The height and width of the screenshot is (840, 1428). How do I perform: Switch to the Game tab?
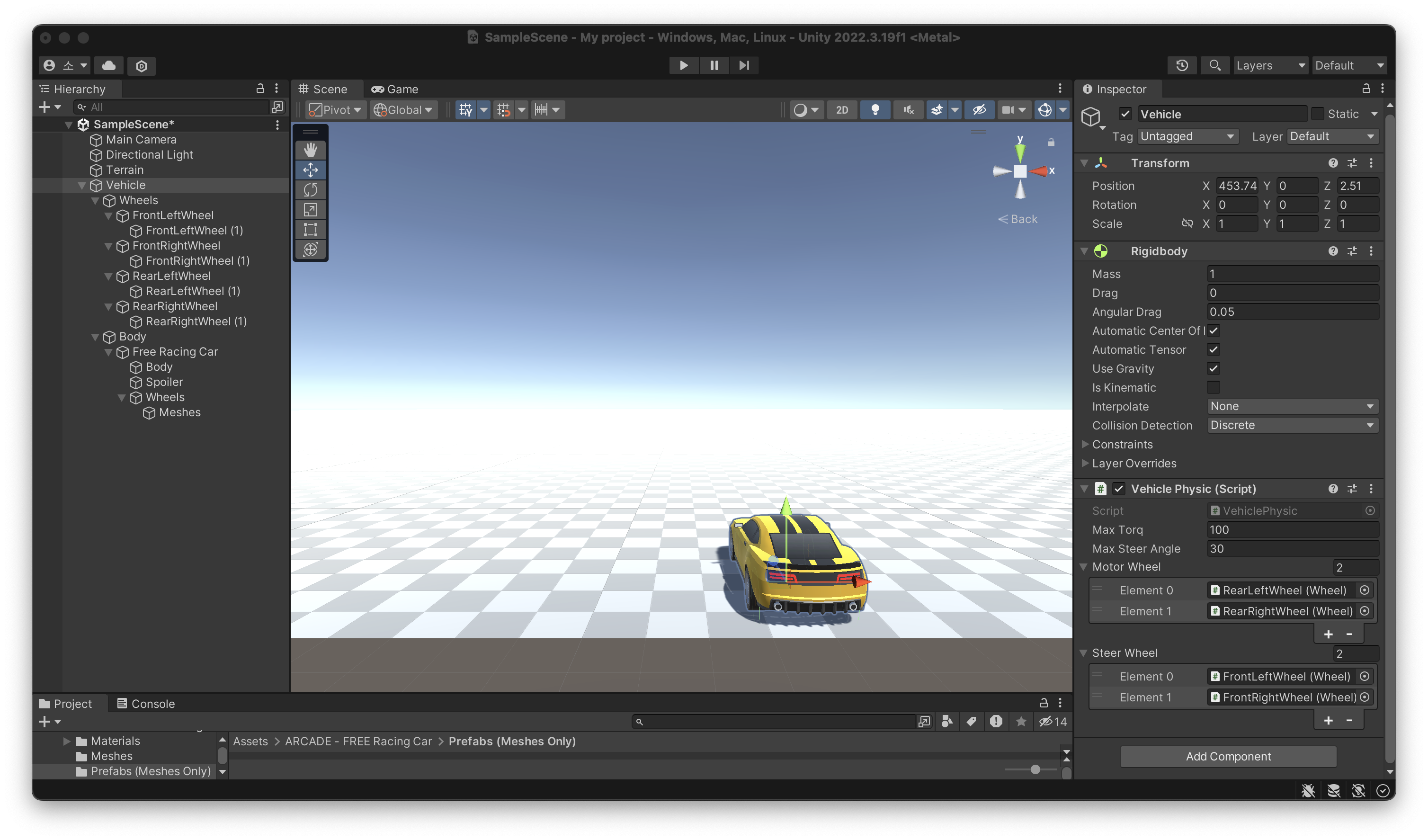pos(394,89)
